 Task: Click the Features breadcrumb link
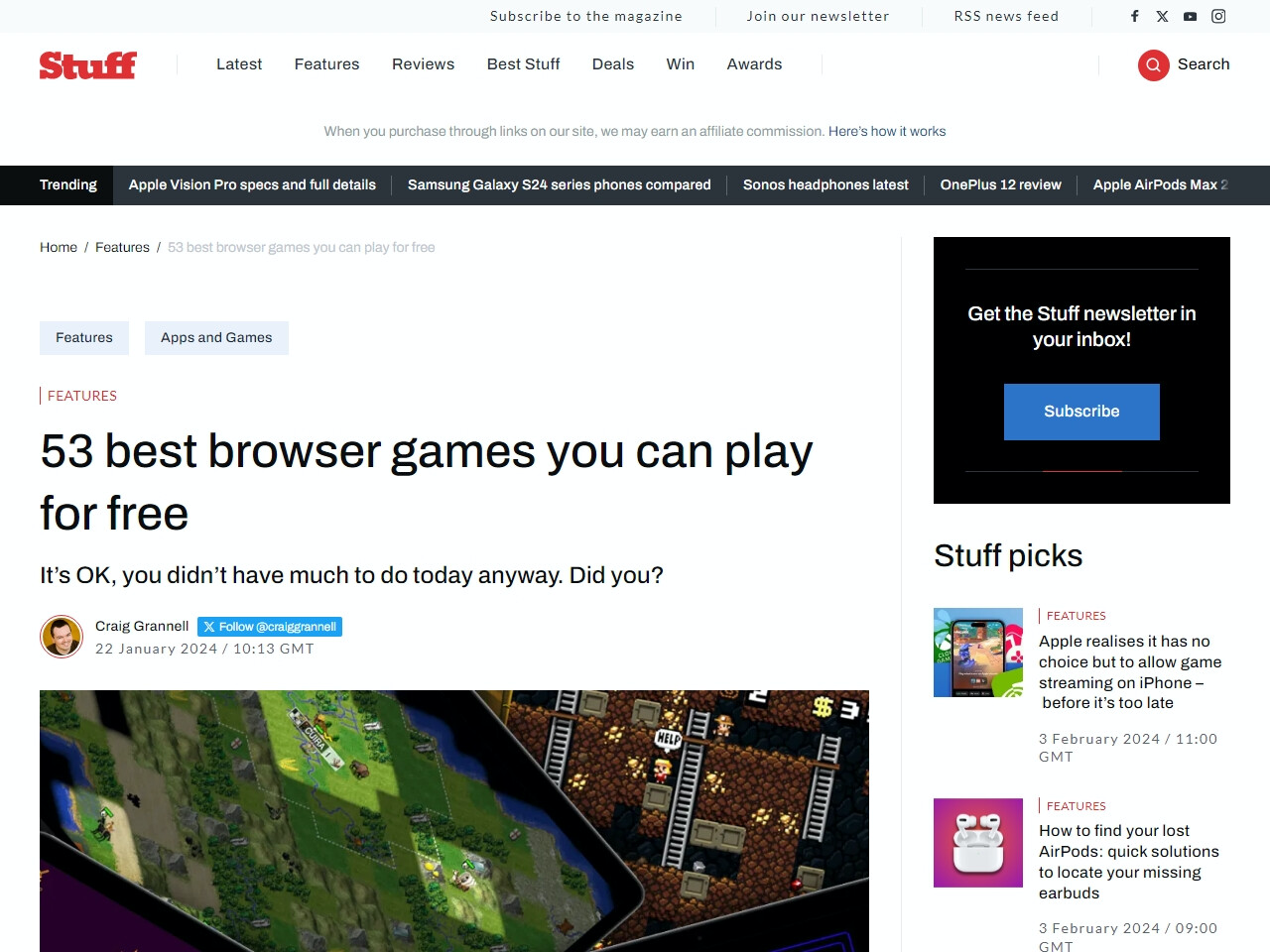point(122,247)
